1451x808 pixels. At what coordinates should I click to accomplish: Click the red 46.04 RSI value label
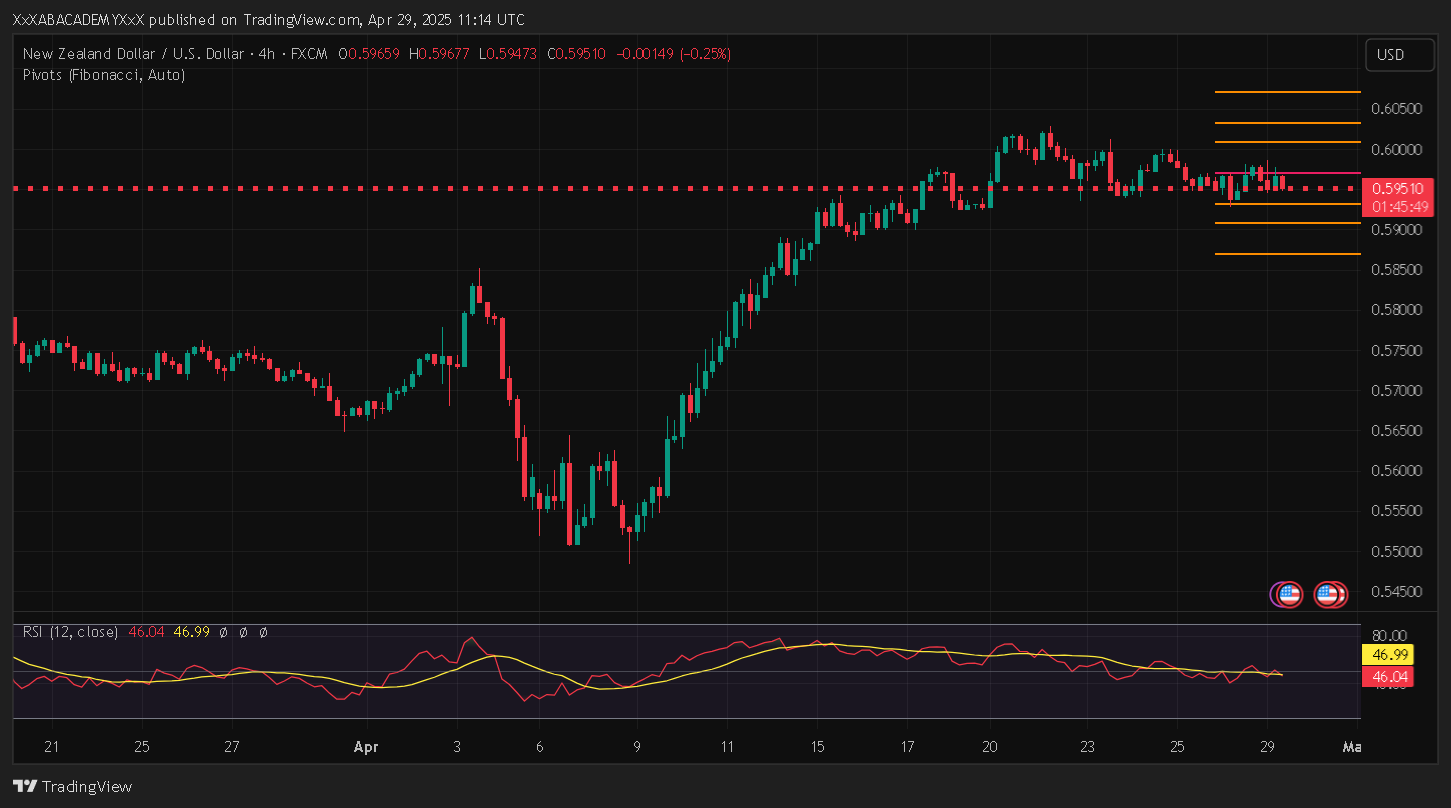point(1391,677)
